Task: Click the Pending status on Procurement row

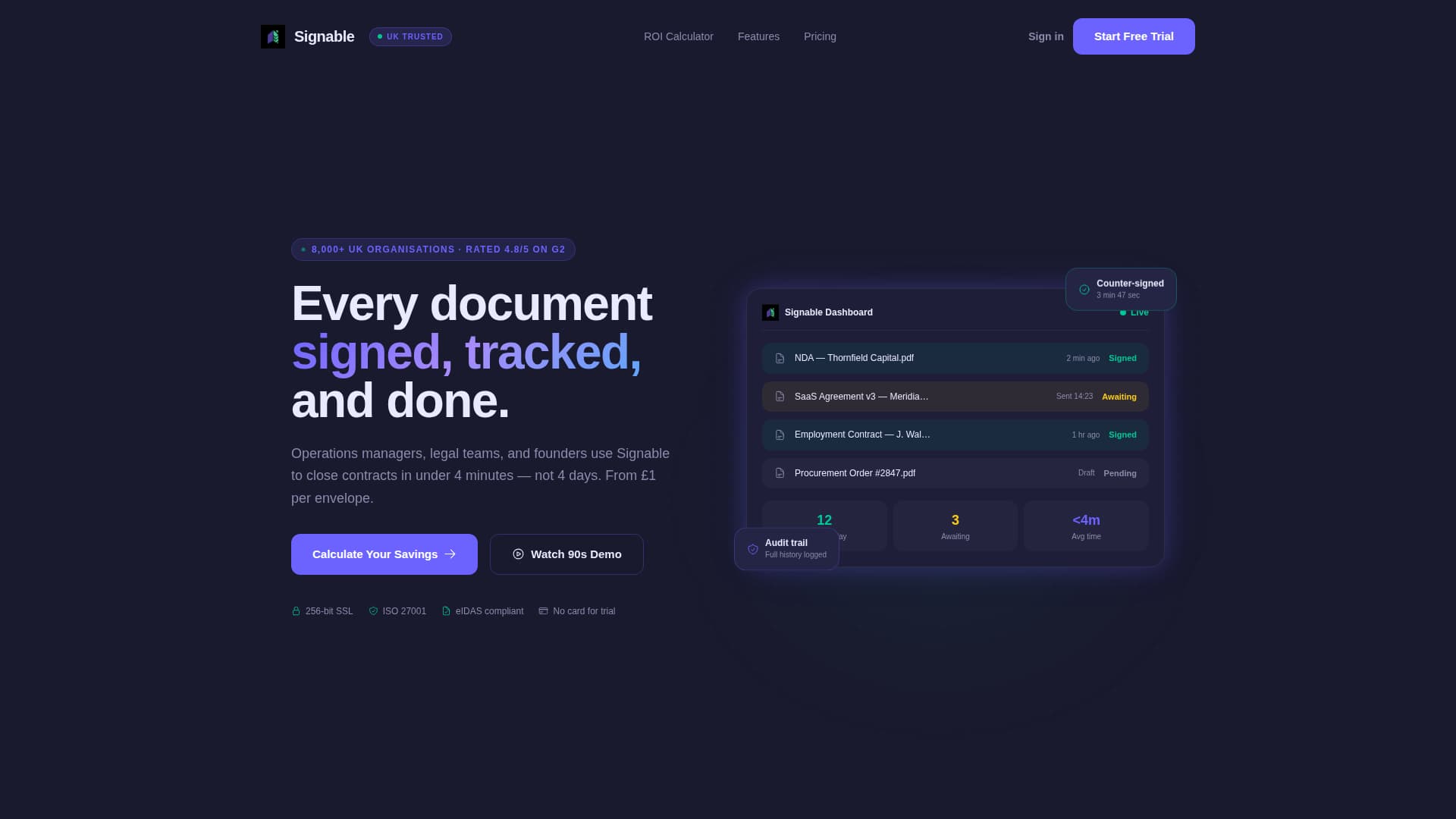Action: pos(1120,473)
